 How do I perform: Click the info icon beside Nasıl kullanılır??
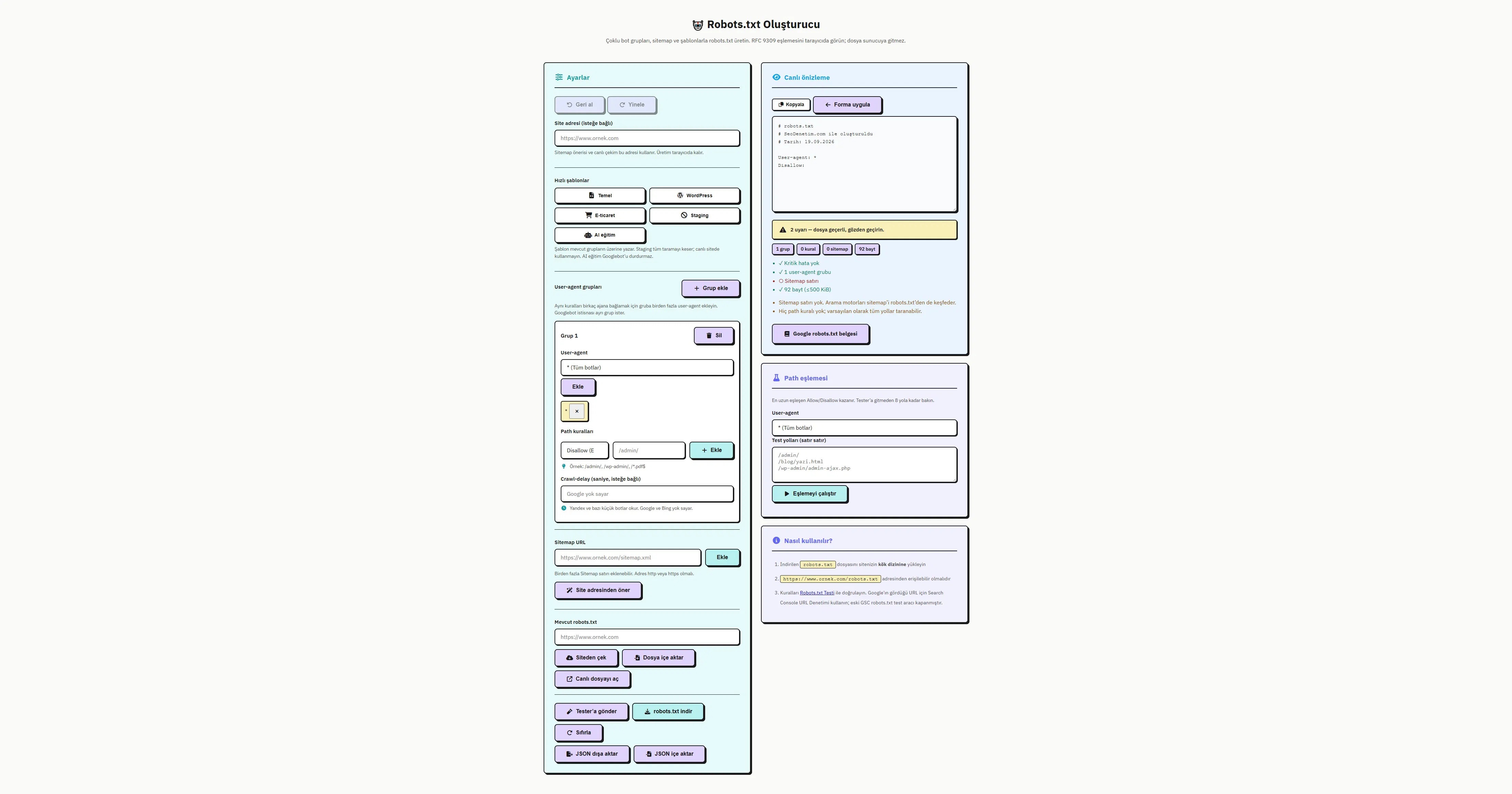point(776,540)
